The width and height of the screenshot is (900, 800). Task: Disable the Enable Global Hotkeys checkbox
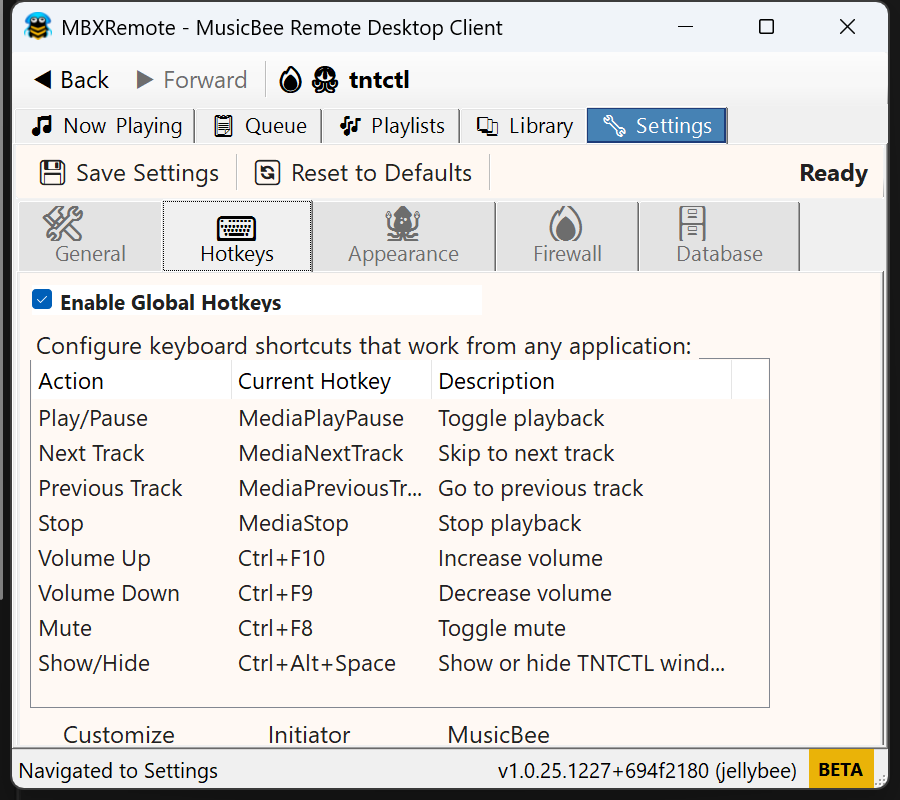41,299
